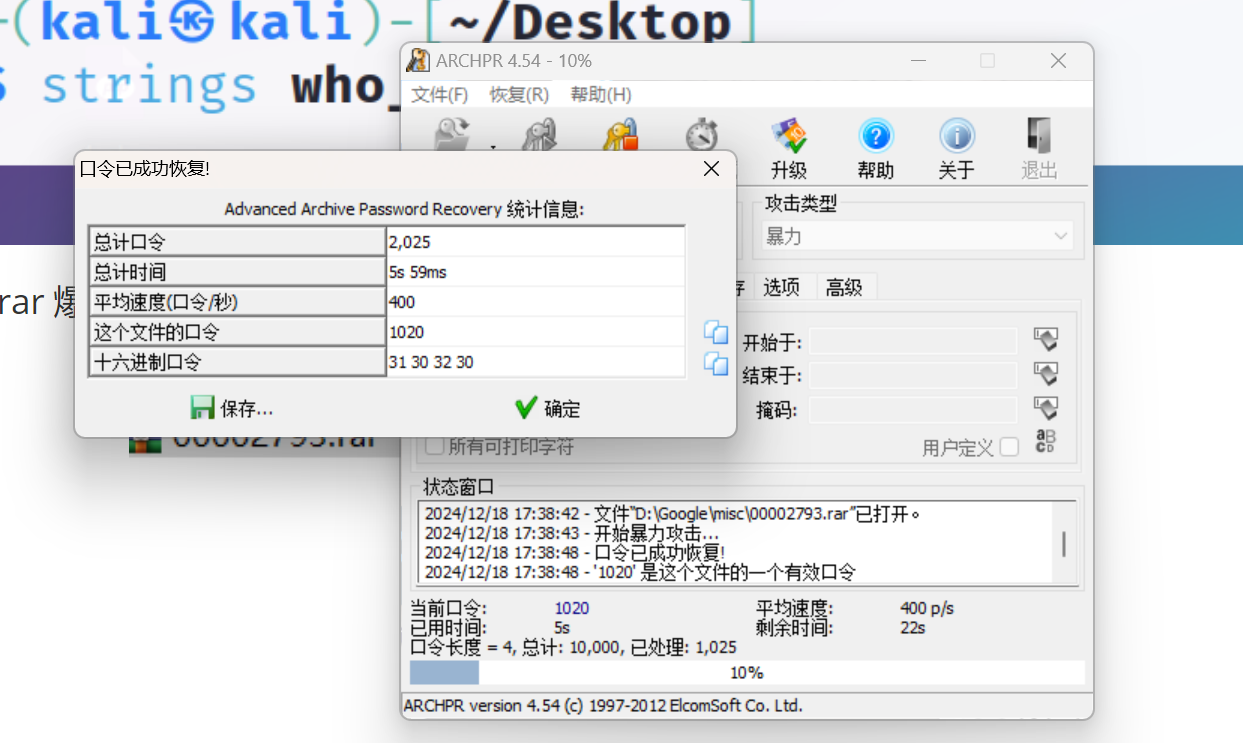
Task: Select the hex password 31 30 32 30
Action: (x=536, y=362)
